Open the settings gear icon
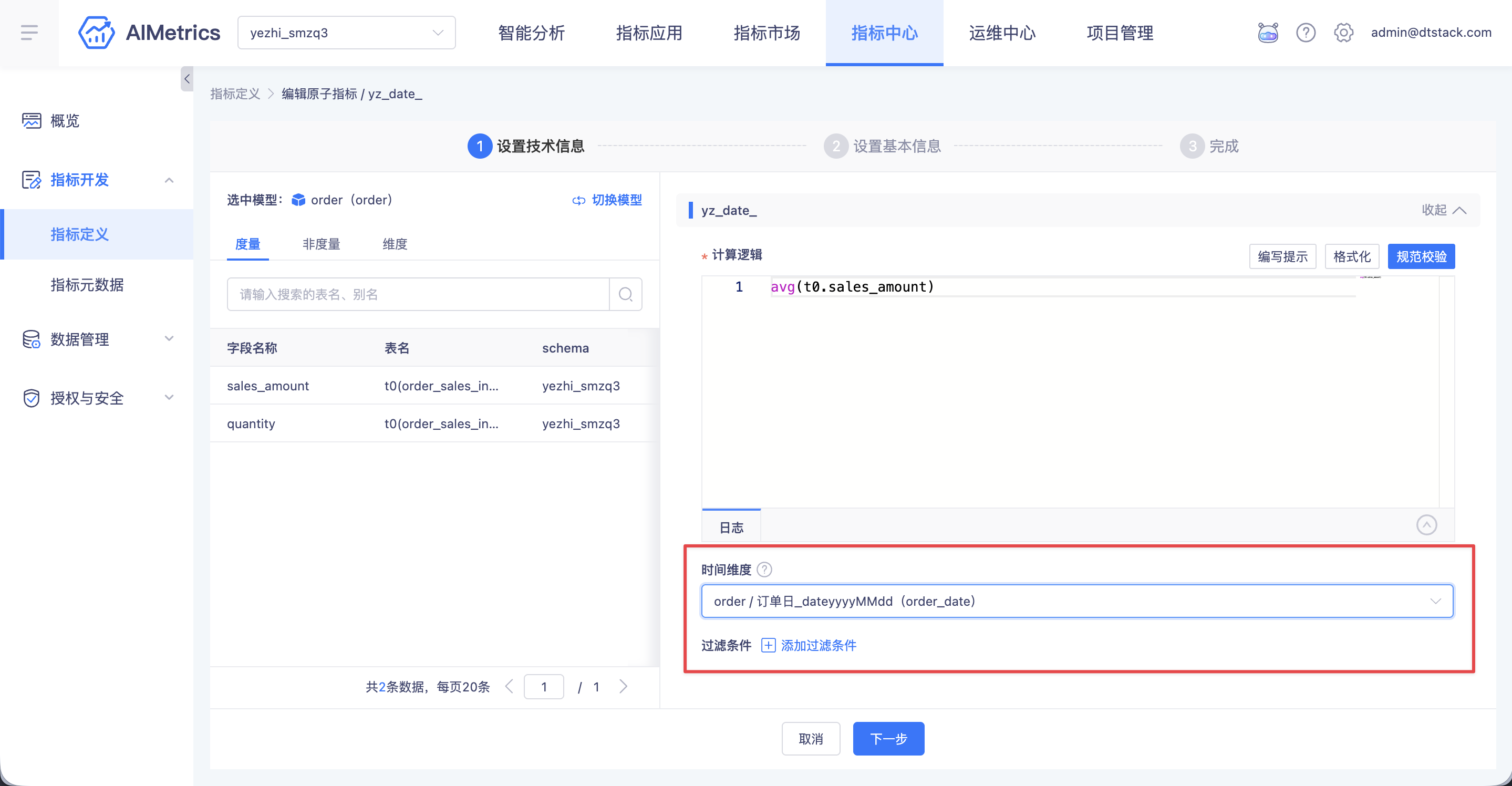Screen dimensions: 1512x786 click(x=1343, y=32)
